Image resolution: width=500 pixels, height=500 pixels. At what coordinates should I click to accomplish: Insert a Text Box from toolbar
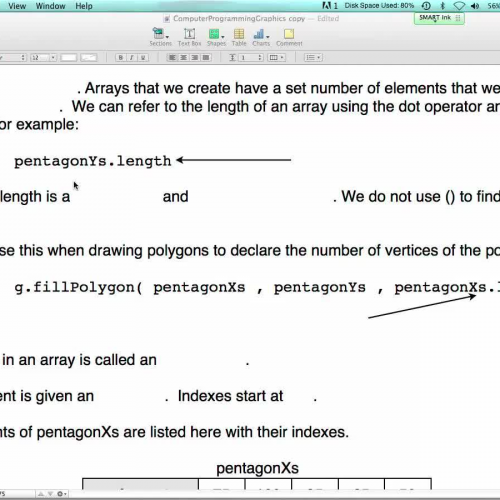tap(189, 37)
